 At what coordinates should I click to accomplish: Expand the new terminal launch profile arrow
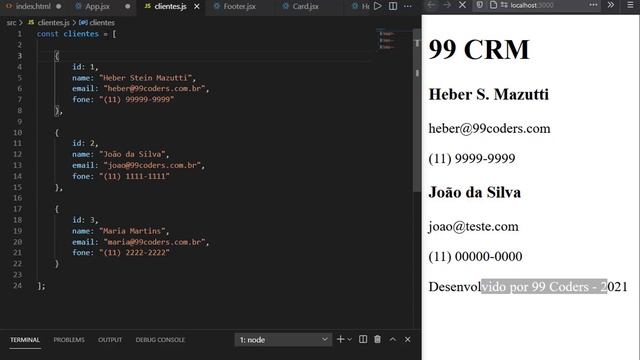pos(349,340)
